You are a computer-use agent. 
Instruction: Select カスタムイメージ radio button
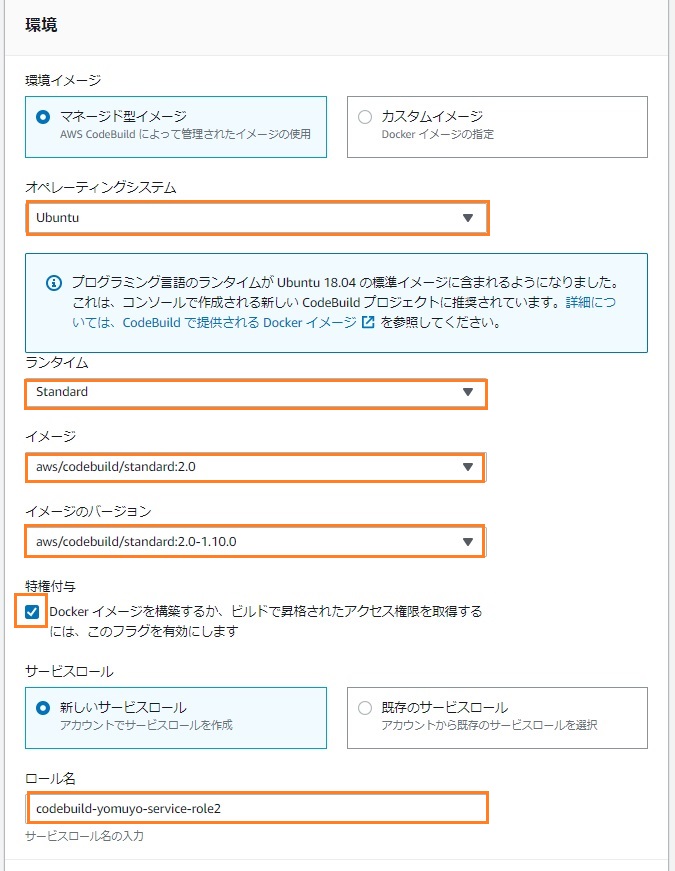tap(365, 117)
